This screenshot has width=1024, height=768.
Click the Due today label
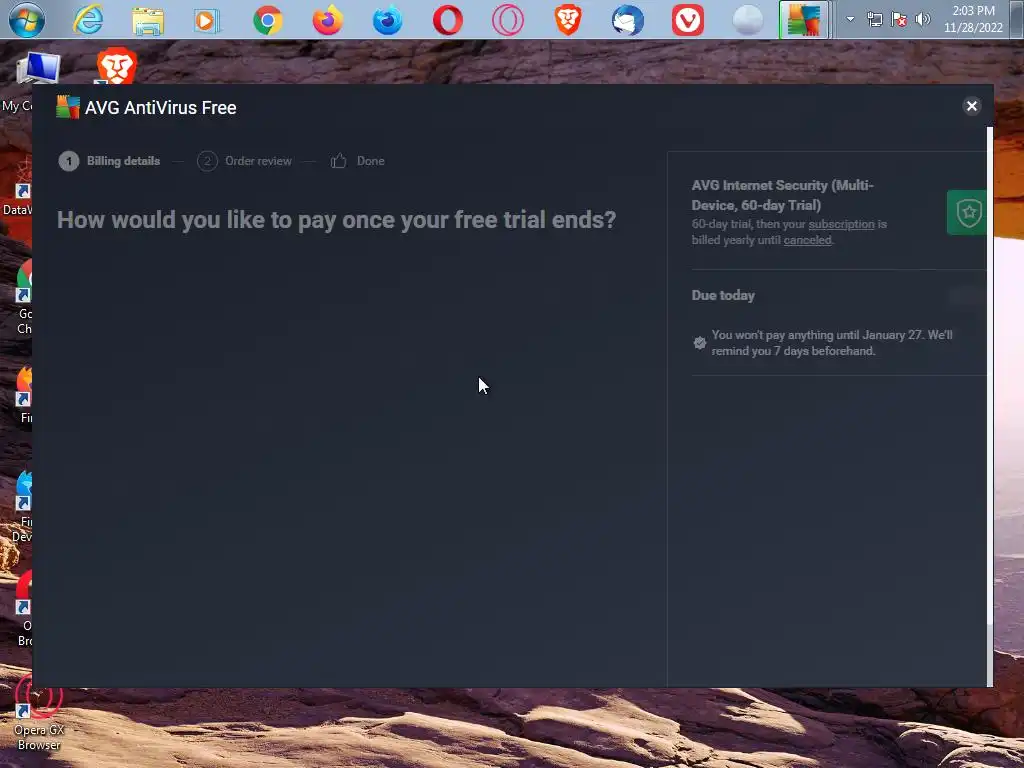click(723, 295)
